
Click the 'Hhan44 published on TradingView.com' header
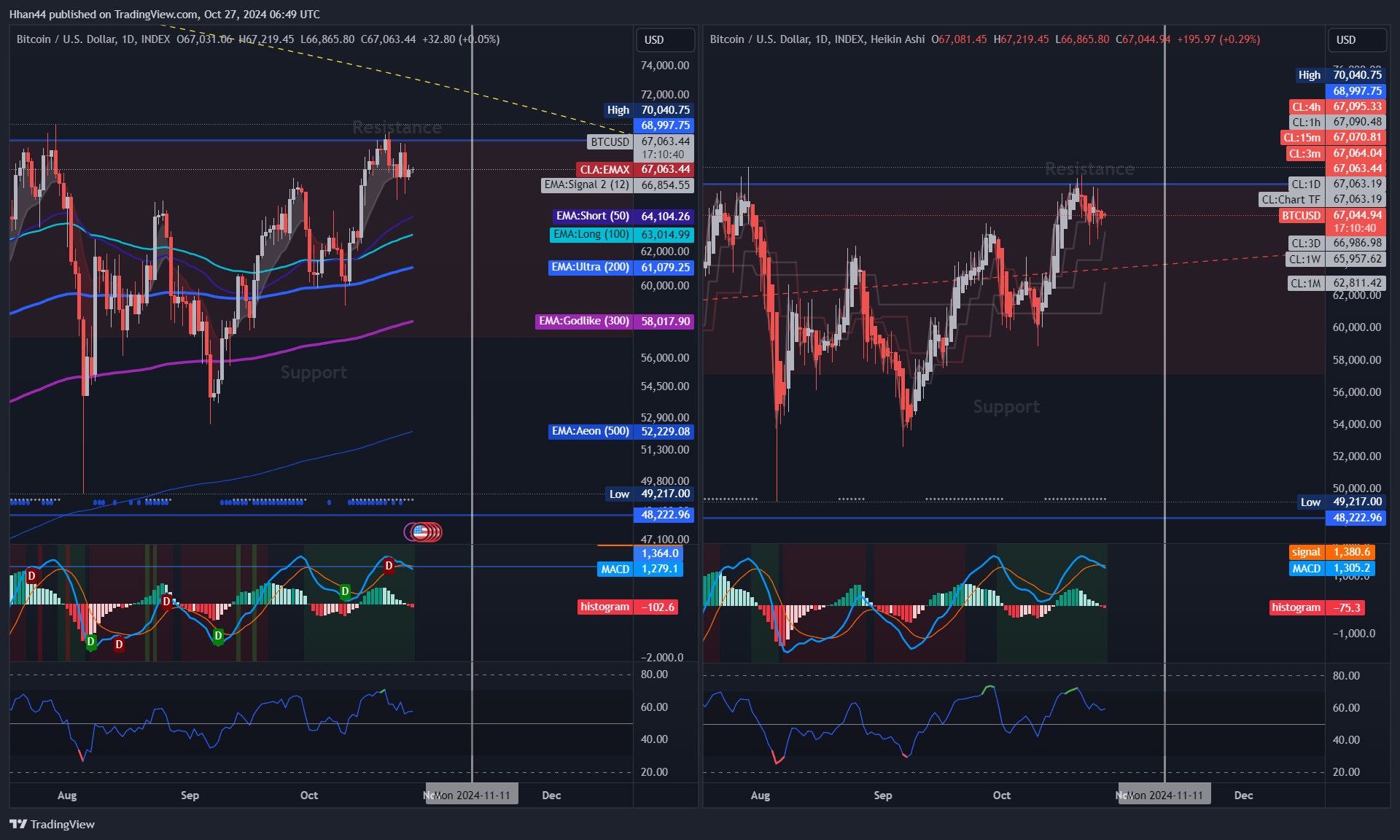164,14
